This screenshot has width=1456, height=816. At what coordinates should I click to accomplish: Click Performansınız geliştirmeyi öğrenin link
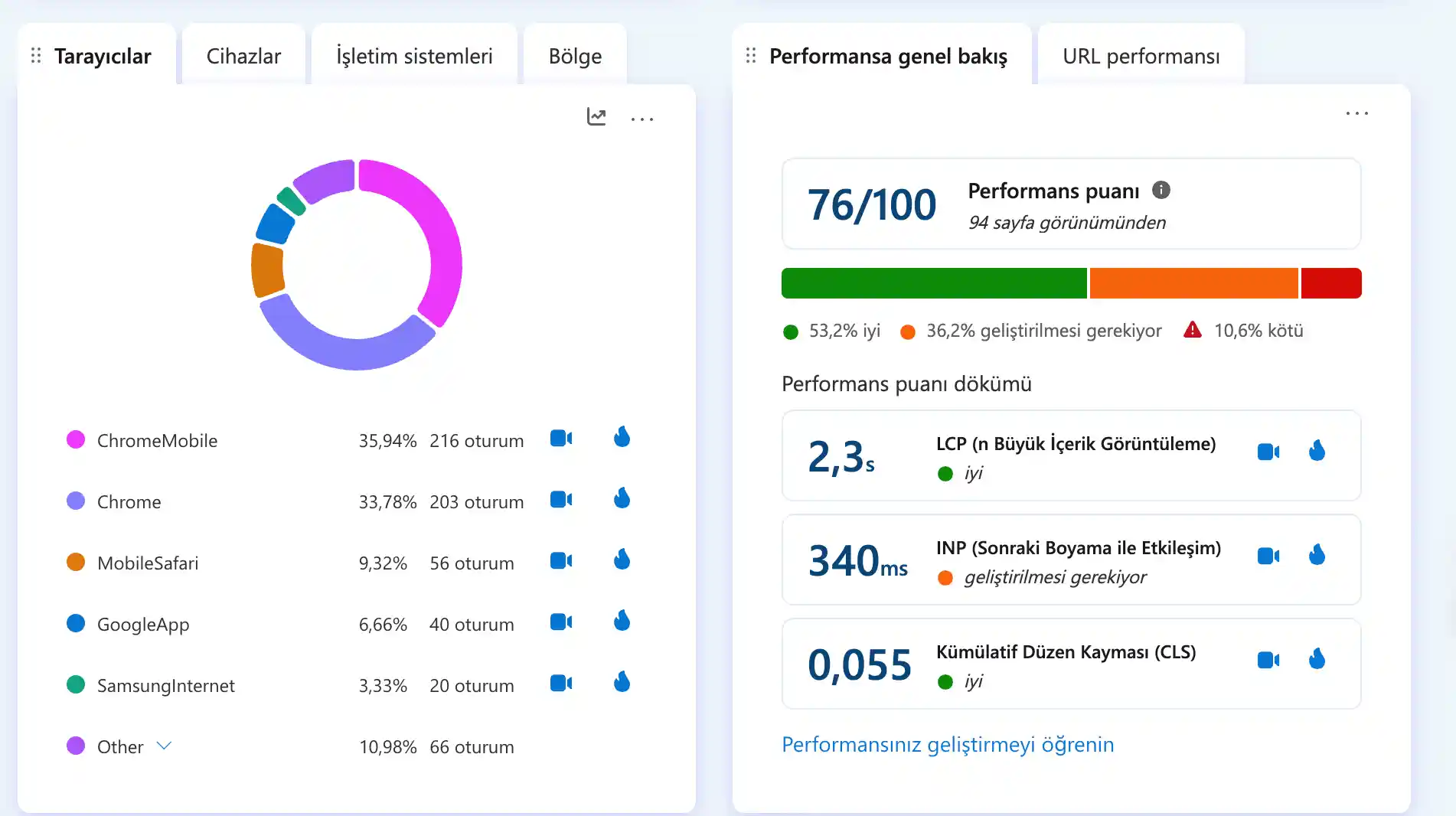pos(948,744)
